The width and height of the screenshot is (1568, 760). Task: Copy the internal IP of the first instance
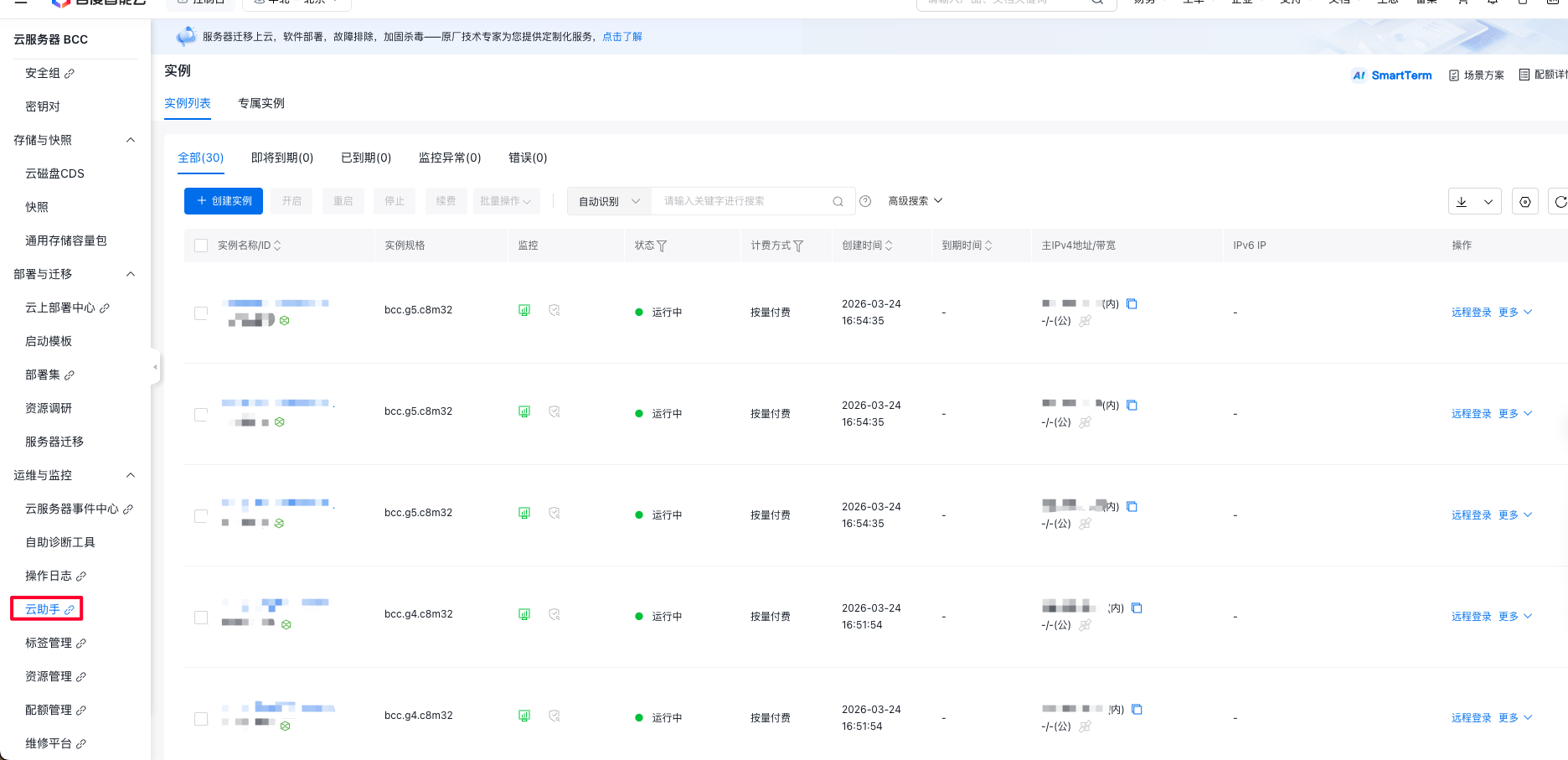click(x=1132, y=304)
